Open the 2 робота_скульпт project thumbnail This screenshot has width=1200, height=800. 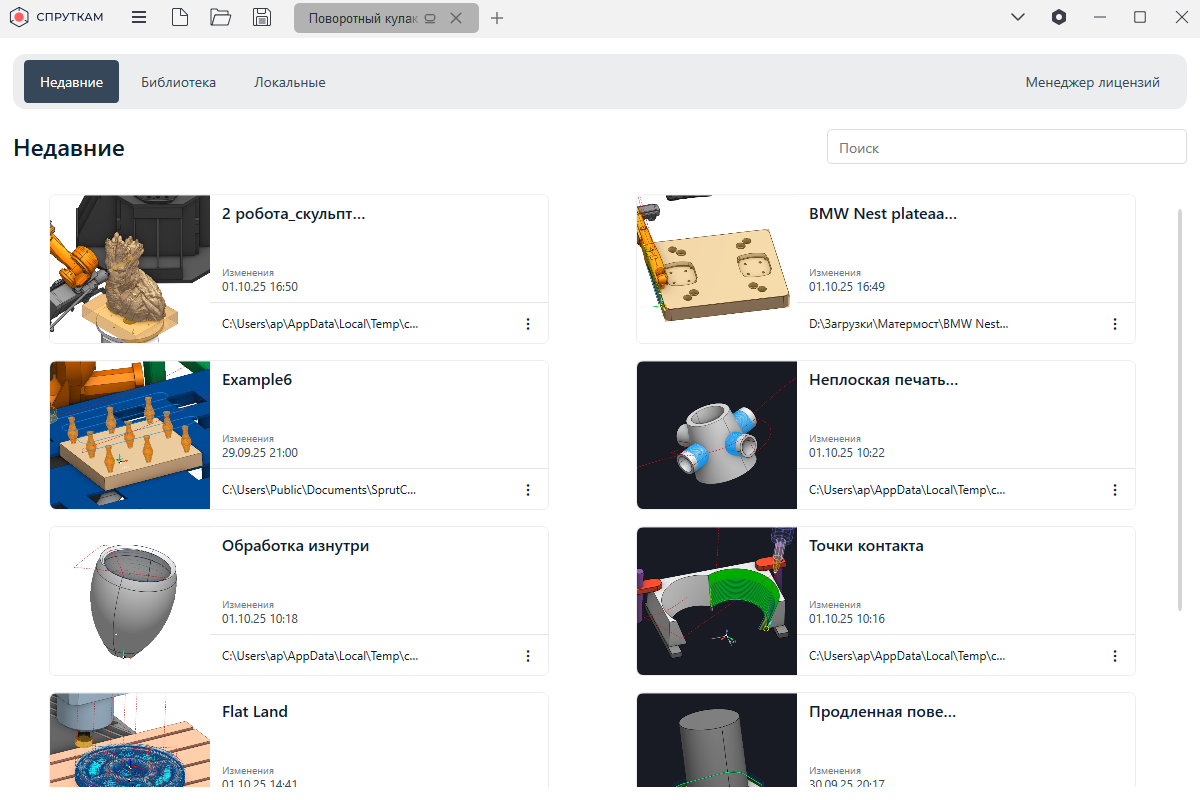pos(130,269)
